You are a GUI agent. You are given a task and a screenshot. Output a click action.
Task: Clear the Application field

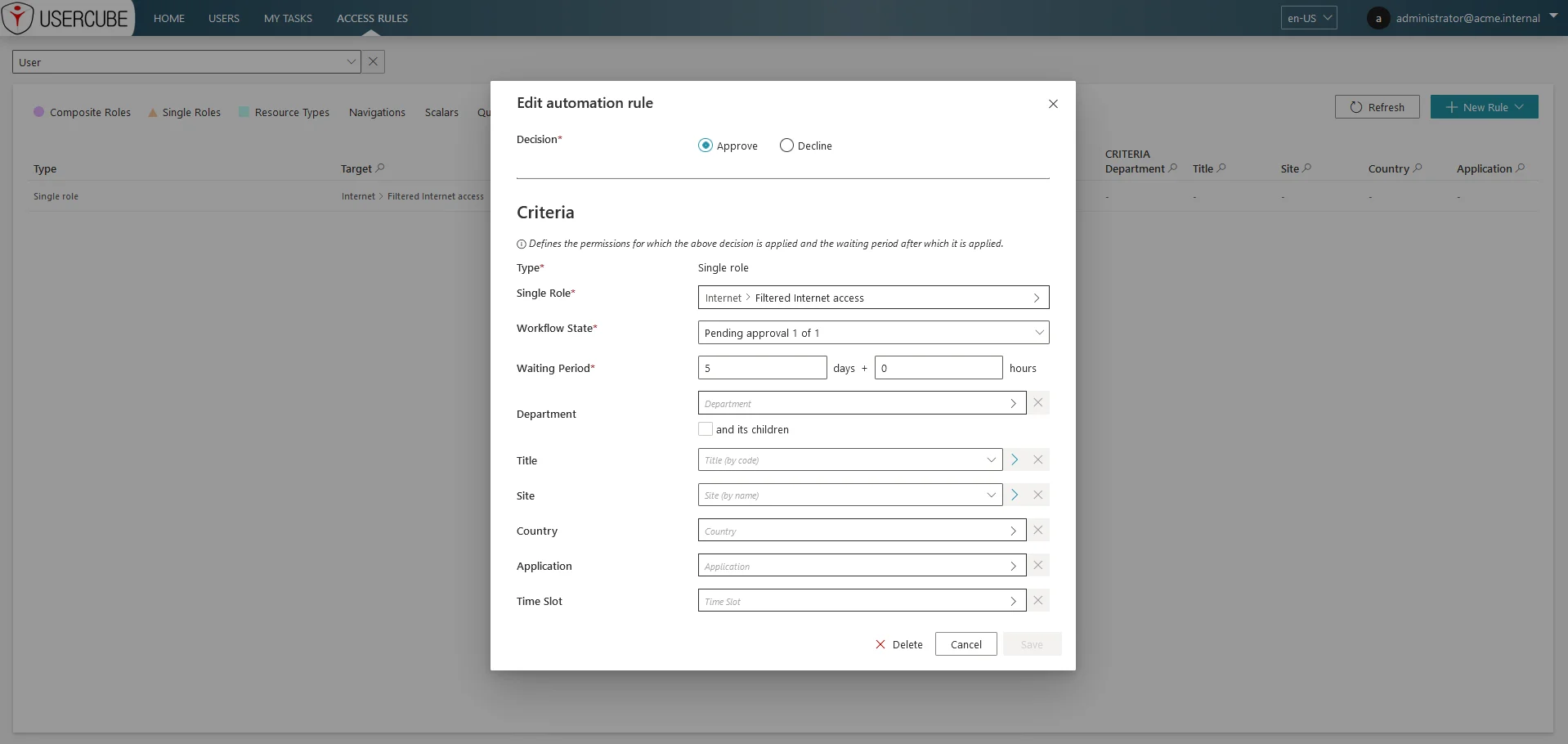[1038, 566]
